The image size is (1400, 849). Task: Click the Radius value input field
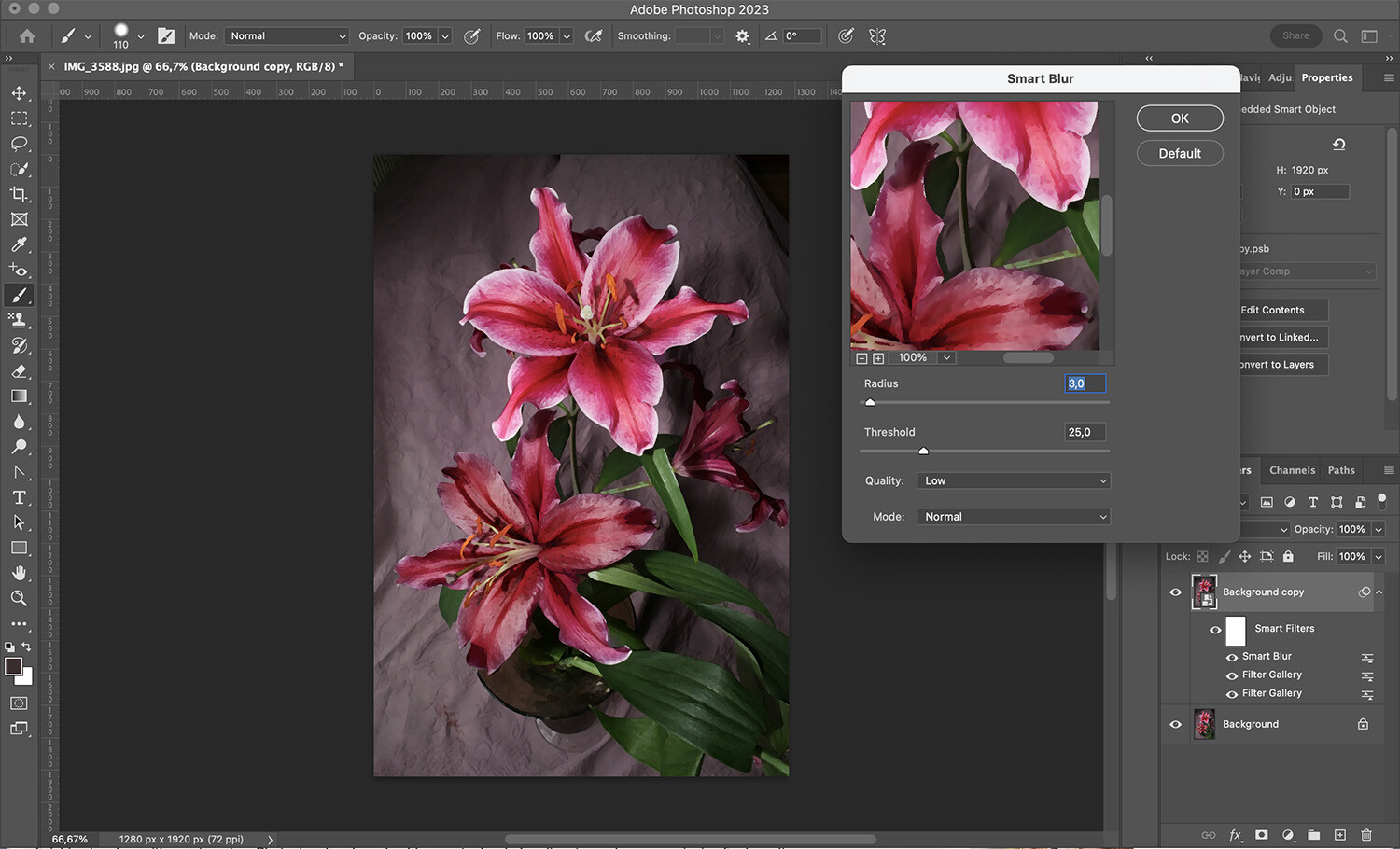(1084, 383)
